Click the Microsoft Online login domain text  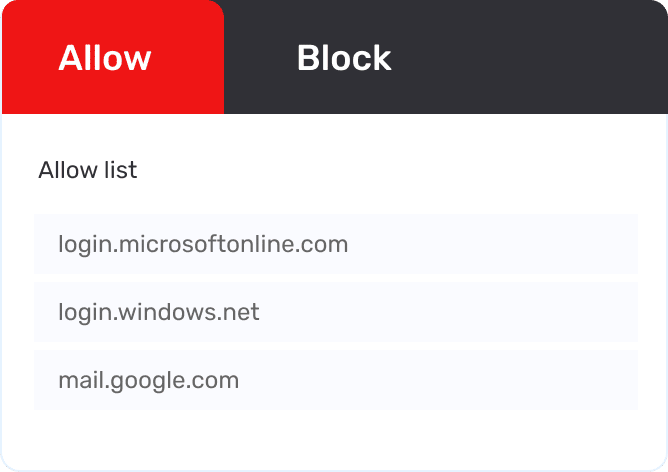(x=203, y=244)
